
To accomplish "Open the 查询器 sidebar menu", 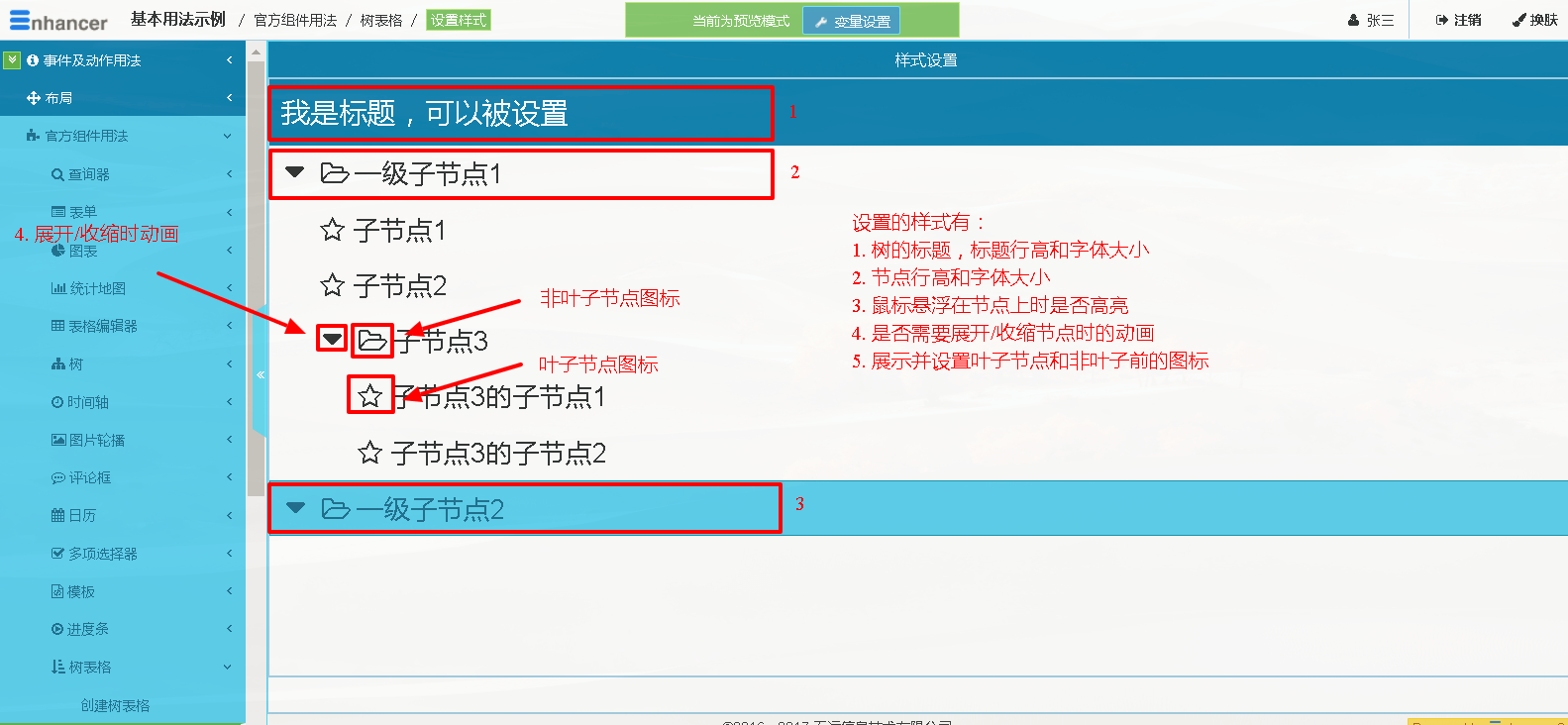I will tap(89, 174).
